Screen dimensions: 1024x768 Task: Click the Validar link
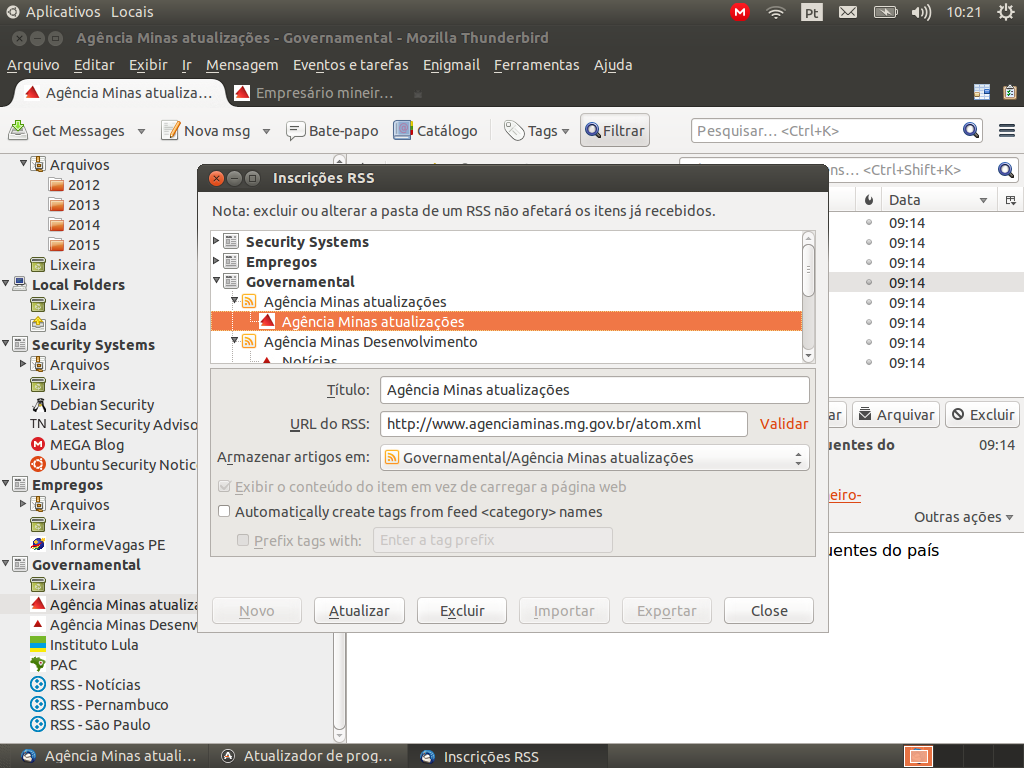pos(784,424)
